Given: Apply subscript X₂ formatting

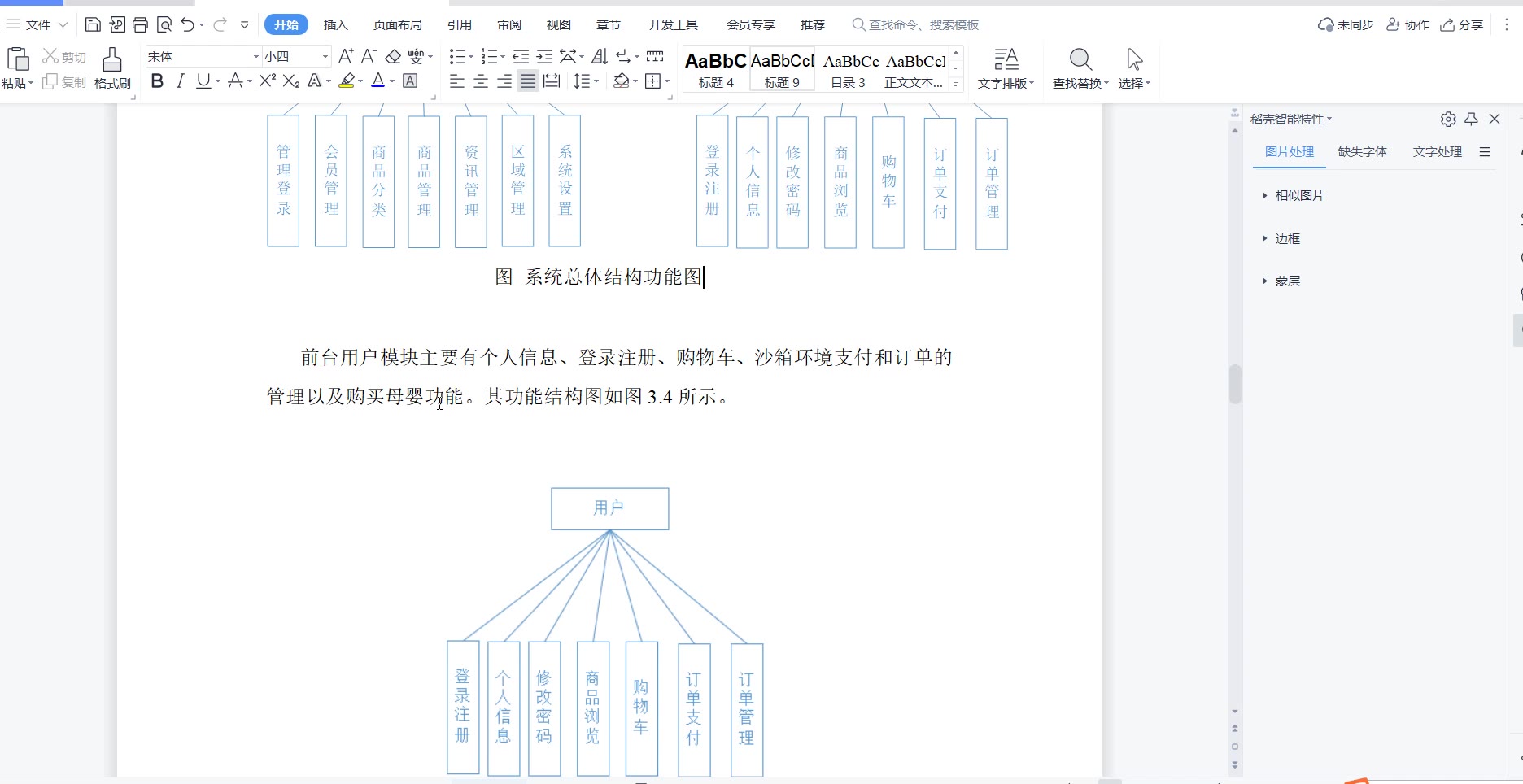Looking at the screenshot, I should [291, 81].
